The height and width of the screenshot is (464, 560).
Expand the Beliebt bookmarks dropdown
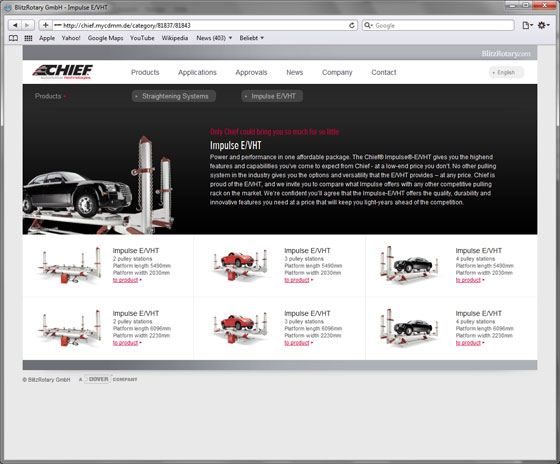tap(251, 38)
